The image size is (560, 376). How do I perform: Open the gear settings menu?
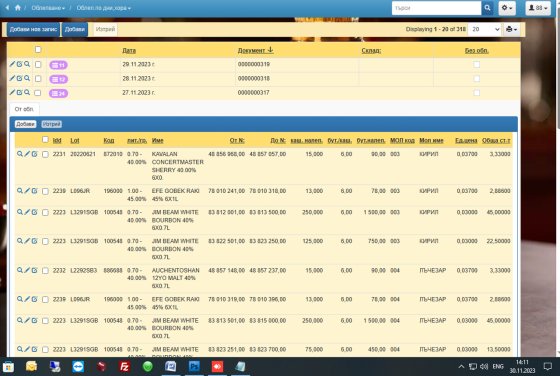coord(507,8)
